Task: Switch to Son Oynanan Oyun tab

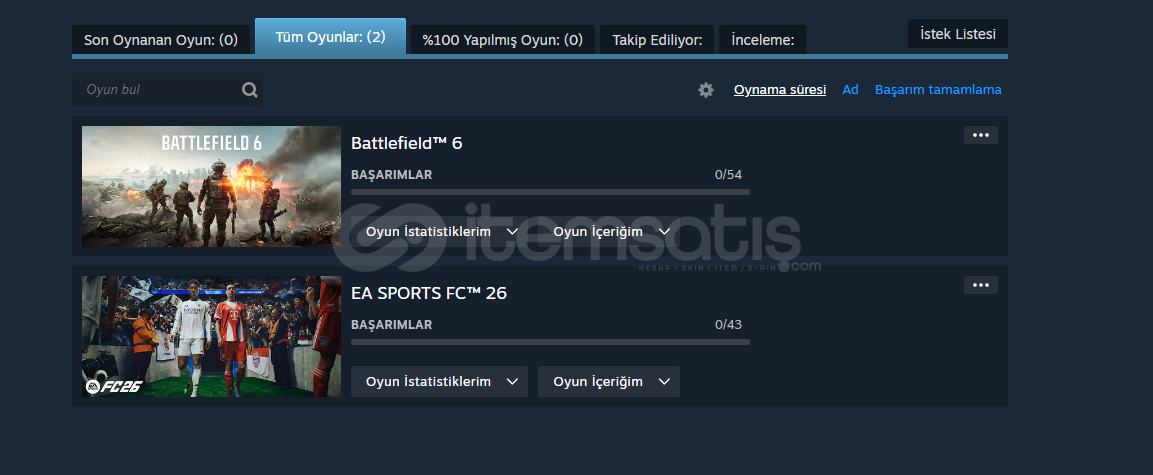Action: pyautogui.click(x=161, y=40)
